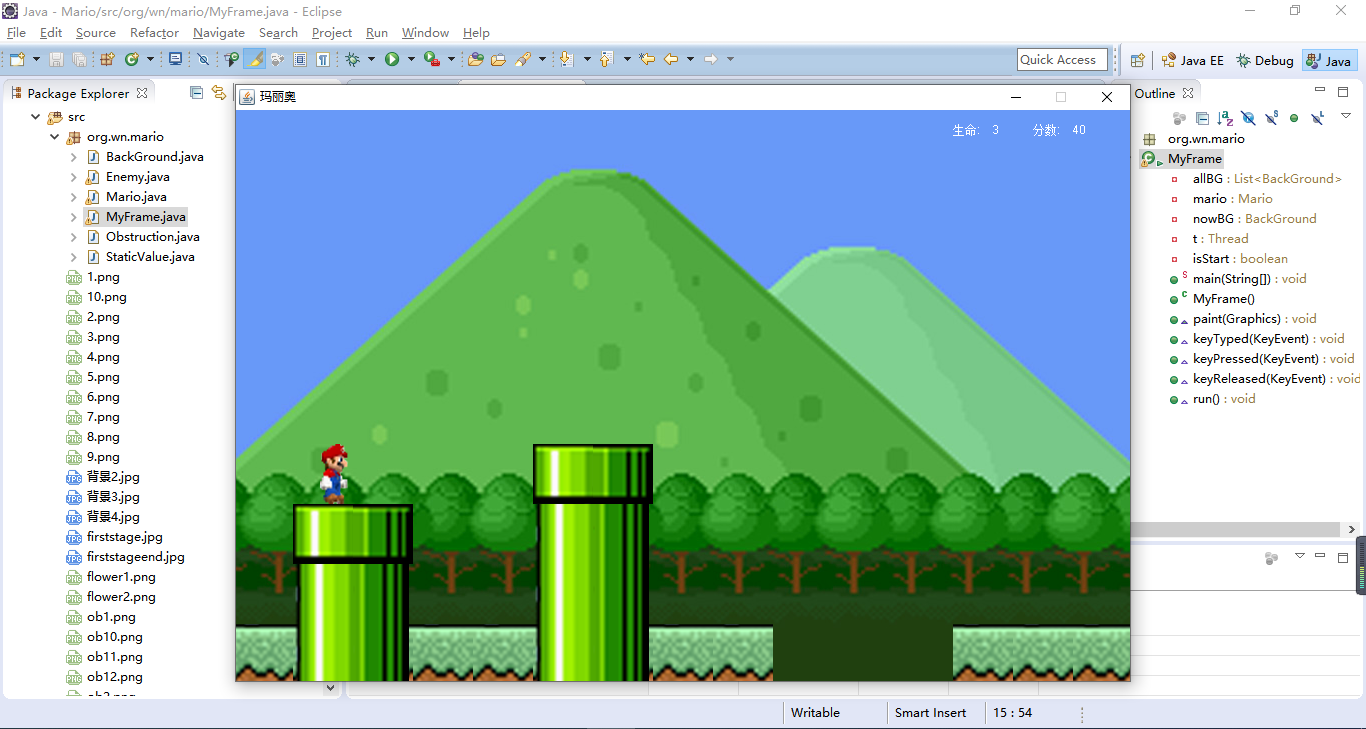Open the Refactor menu
Screen dimensions: 1366x729
tap(155, 33)
